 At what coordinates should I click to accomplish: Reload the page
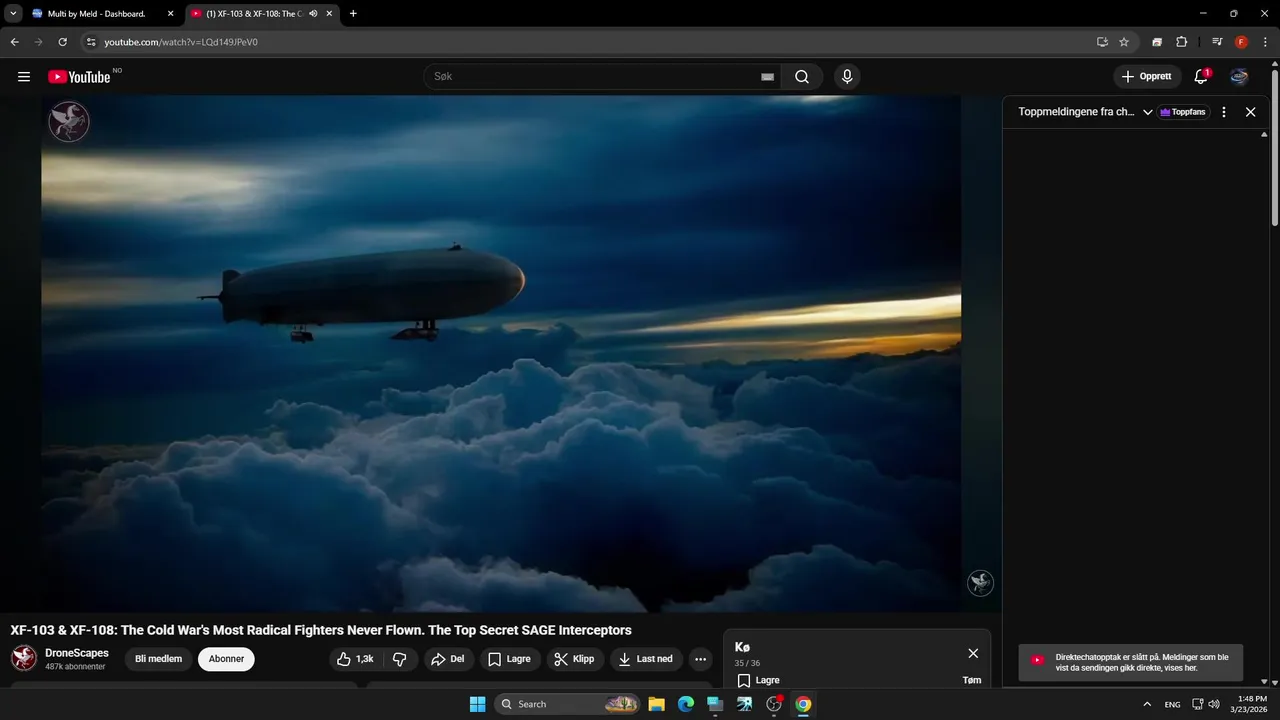pos(62,42)
